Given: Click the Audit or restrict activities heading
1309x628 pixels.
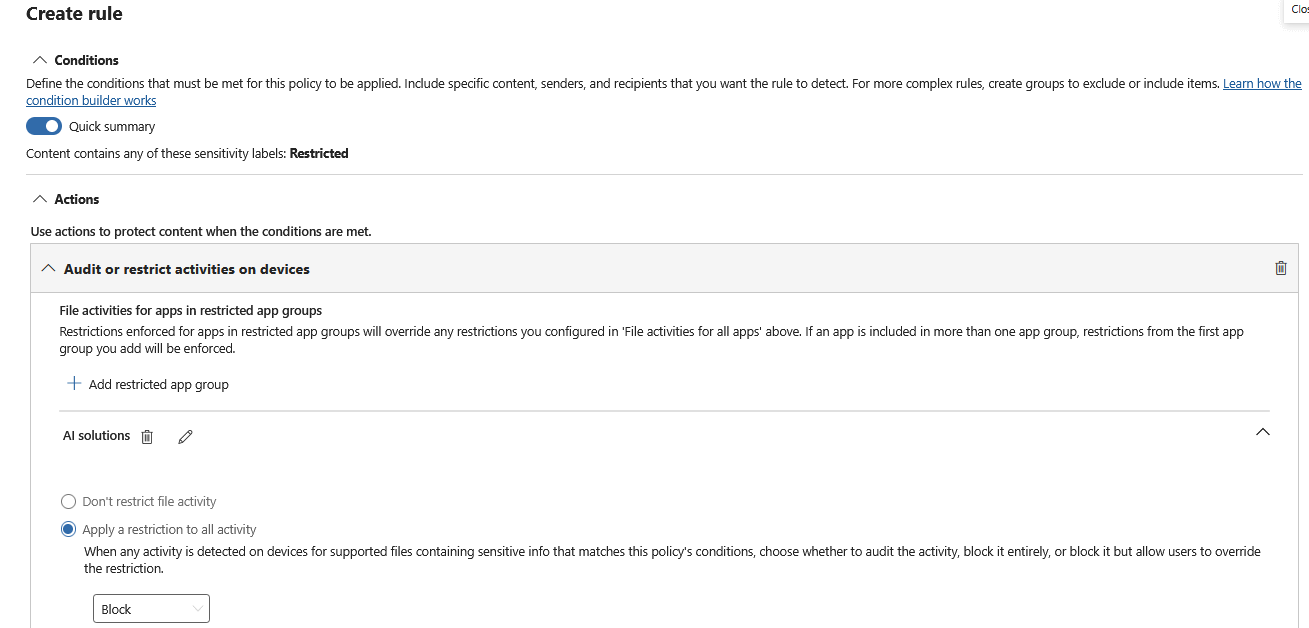Looking at the screenshot, I should [x=187, y=269].
